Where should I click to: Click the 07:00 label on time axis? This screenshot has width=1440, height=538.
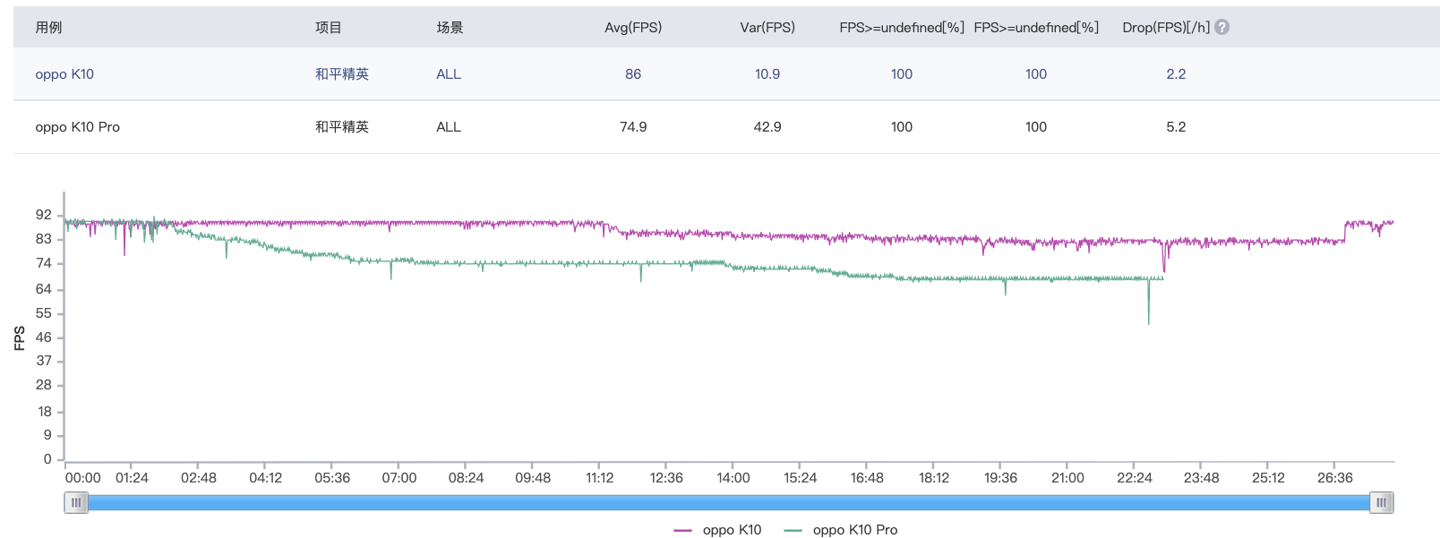tap(399, 478)
